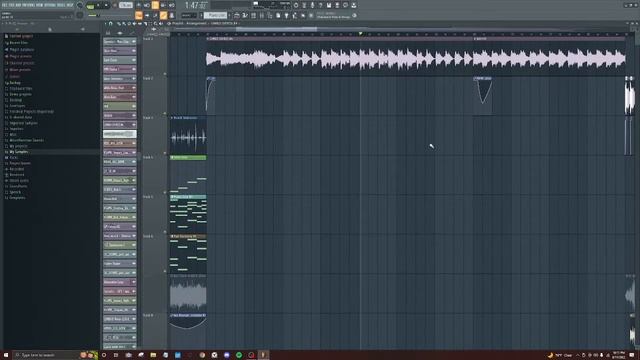
Task: Click the FL Studio taskbar icon
Action: coord(263,355)
